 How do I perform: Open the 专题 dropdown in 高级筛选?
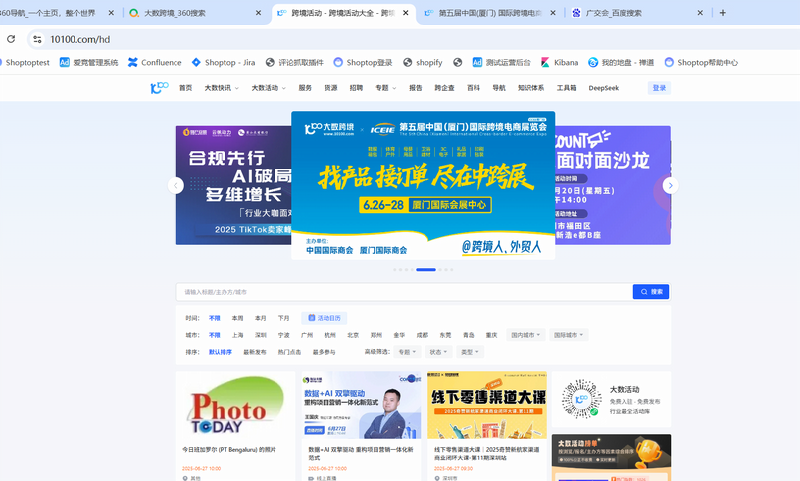407,352
